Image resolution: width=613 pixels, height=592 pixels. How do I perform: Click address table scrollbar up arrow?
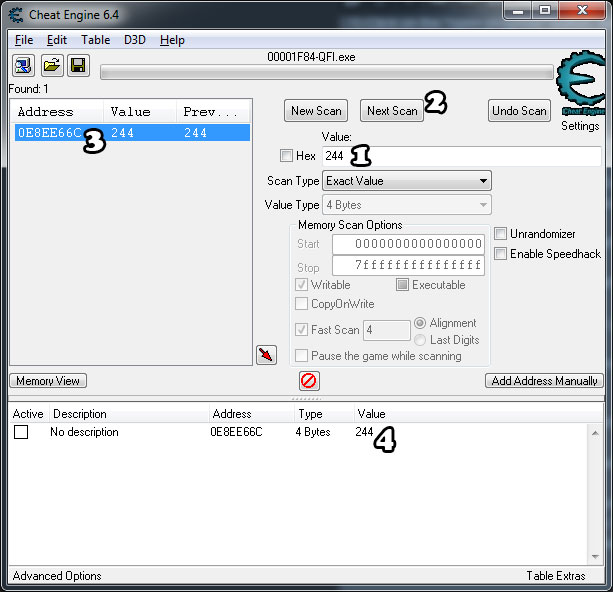pos(595,433)
